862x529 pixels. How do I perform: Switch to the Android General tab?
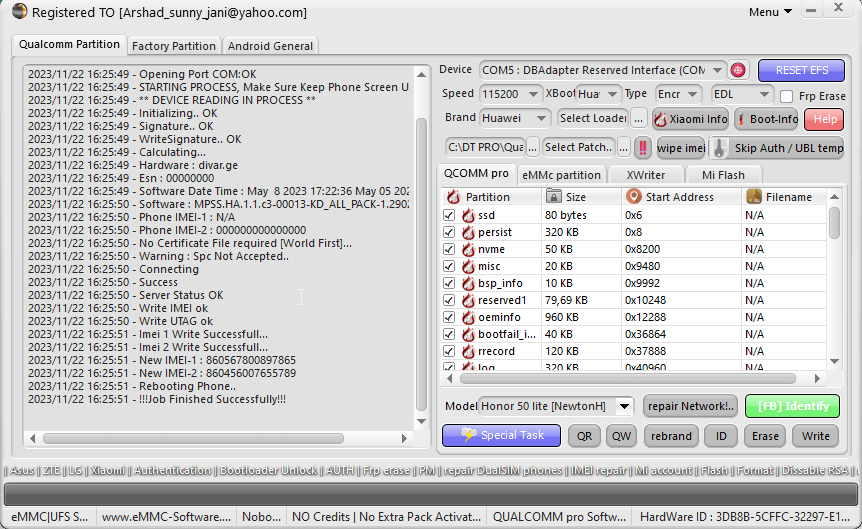coord(270,46)
